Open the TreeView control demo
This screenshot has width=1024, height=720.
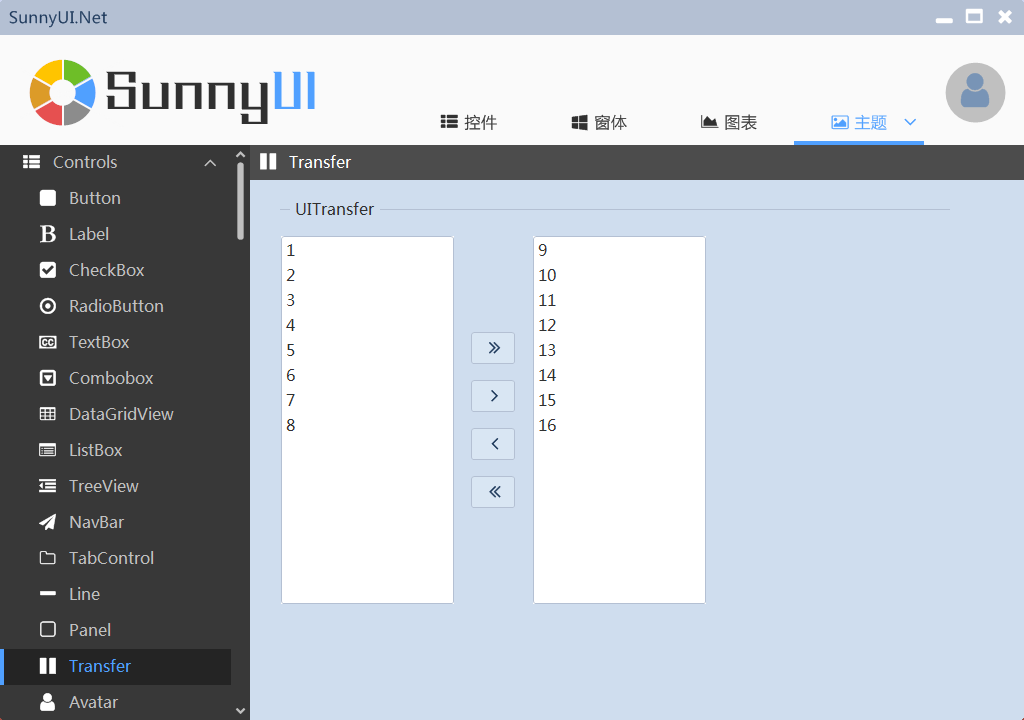(x=103, y=486)
